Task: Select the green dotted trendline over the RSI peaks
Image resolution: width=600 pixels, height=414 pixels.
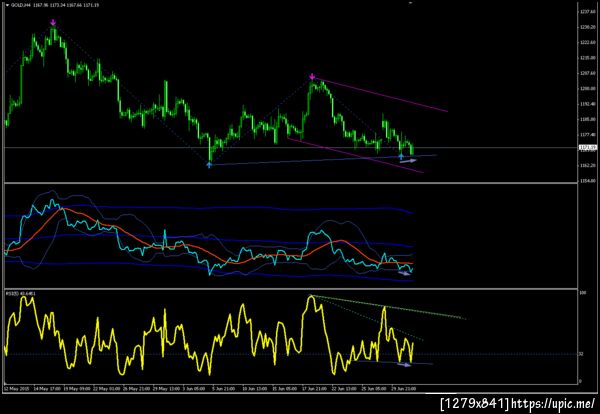Action: [x=388, y=307]
